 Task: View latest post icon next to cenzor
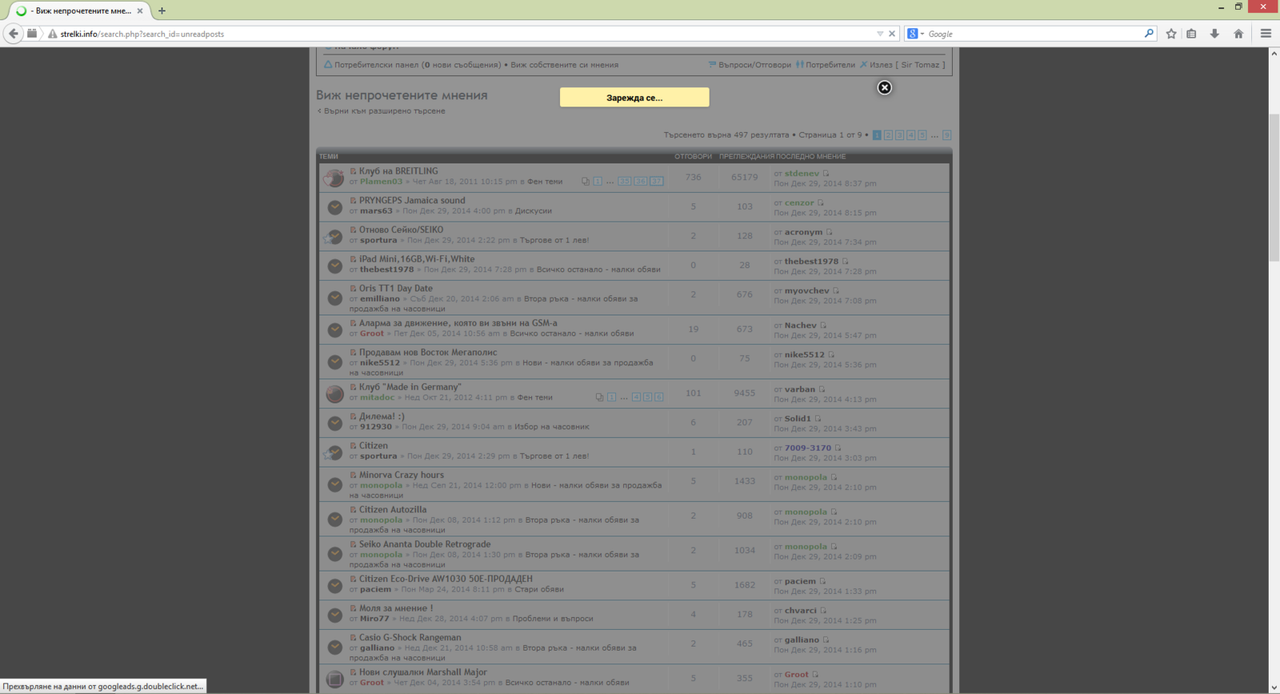pos(821,203)
